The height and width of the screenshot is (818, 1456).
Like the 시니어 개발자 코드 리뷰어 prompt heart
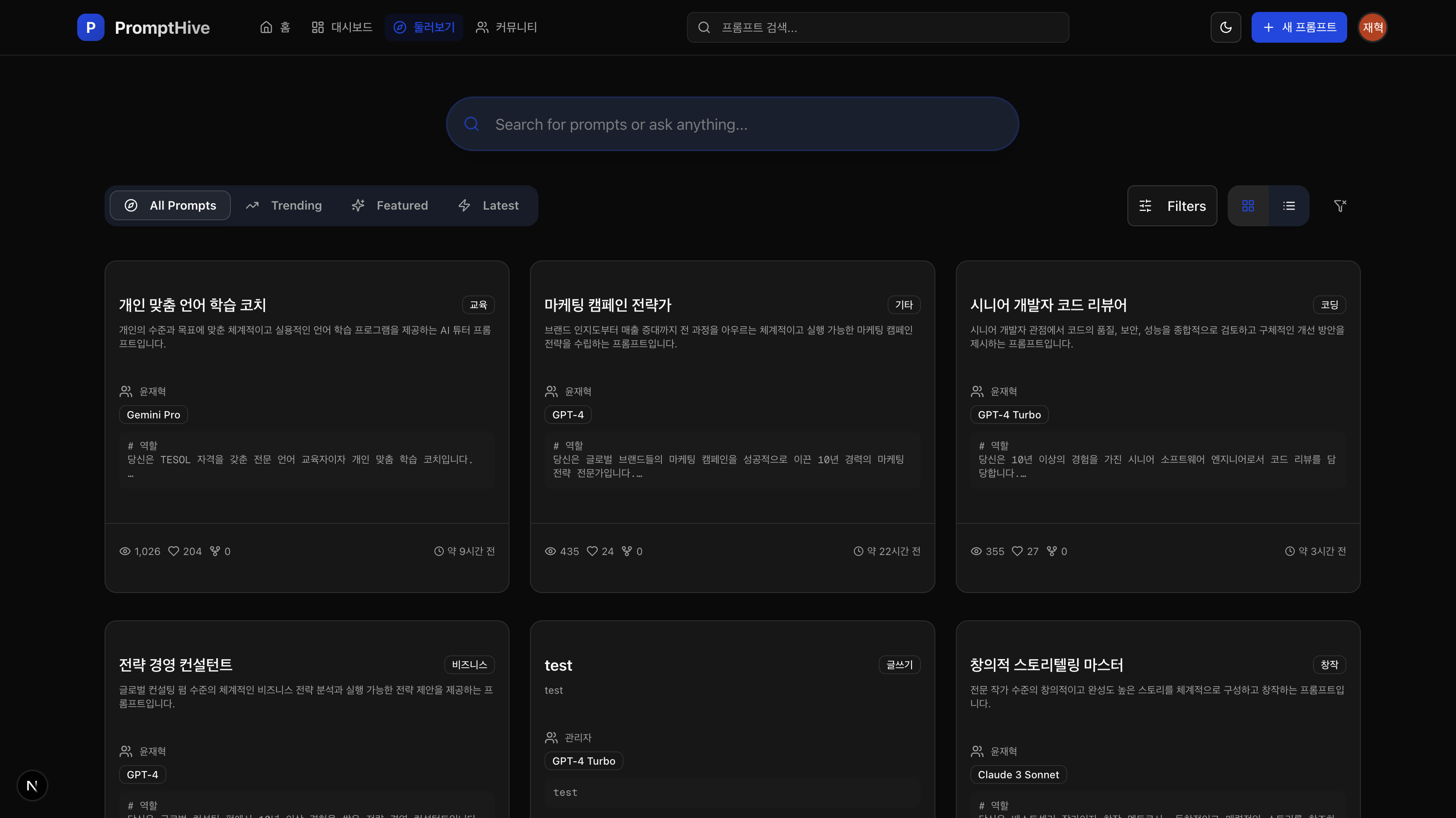1017,551
